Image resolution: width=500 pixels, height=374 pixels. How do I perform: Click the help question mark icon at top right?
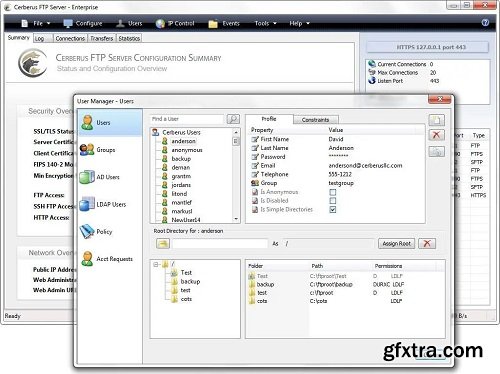pyautogui.click(x=485, y=22)
